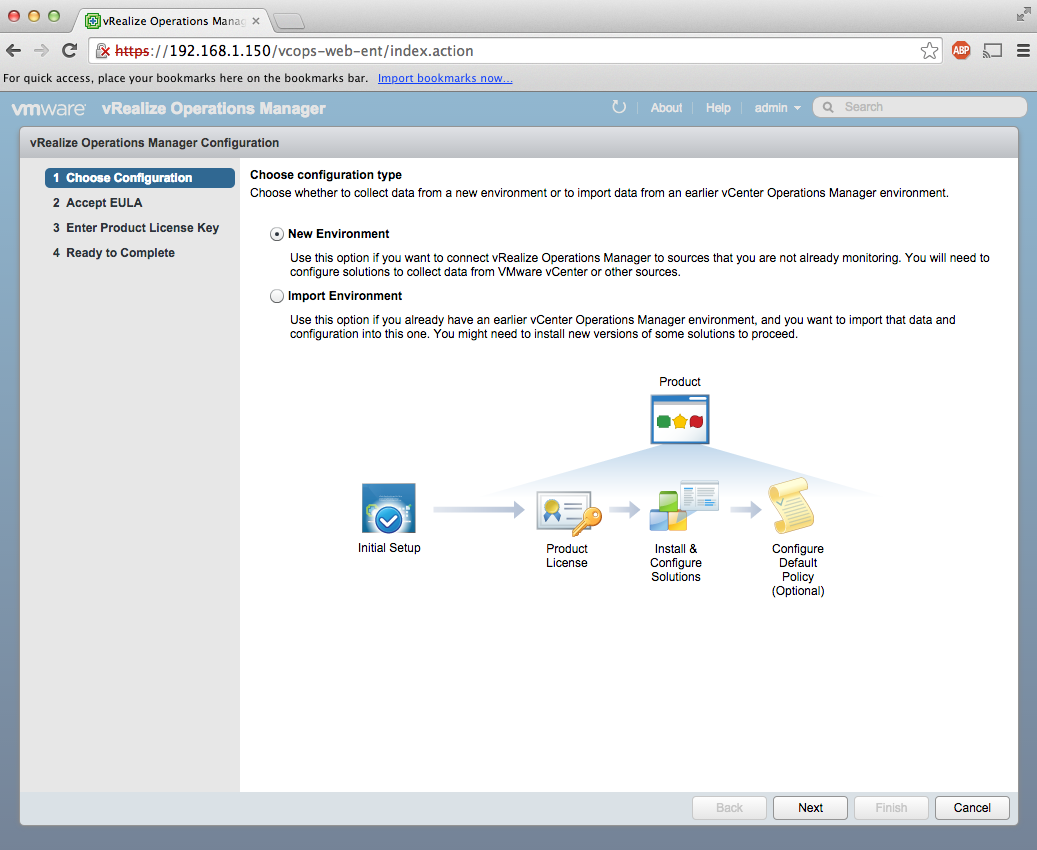The height and width of the screenshot is (850, 1037).
Task: Cancel the configuration wizard
Action: [972, 808]
